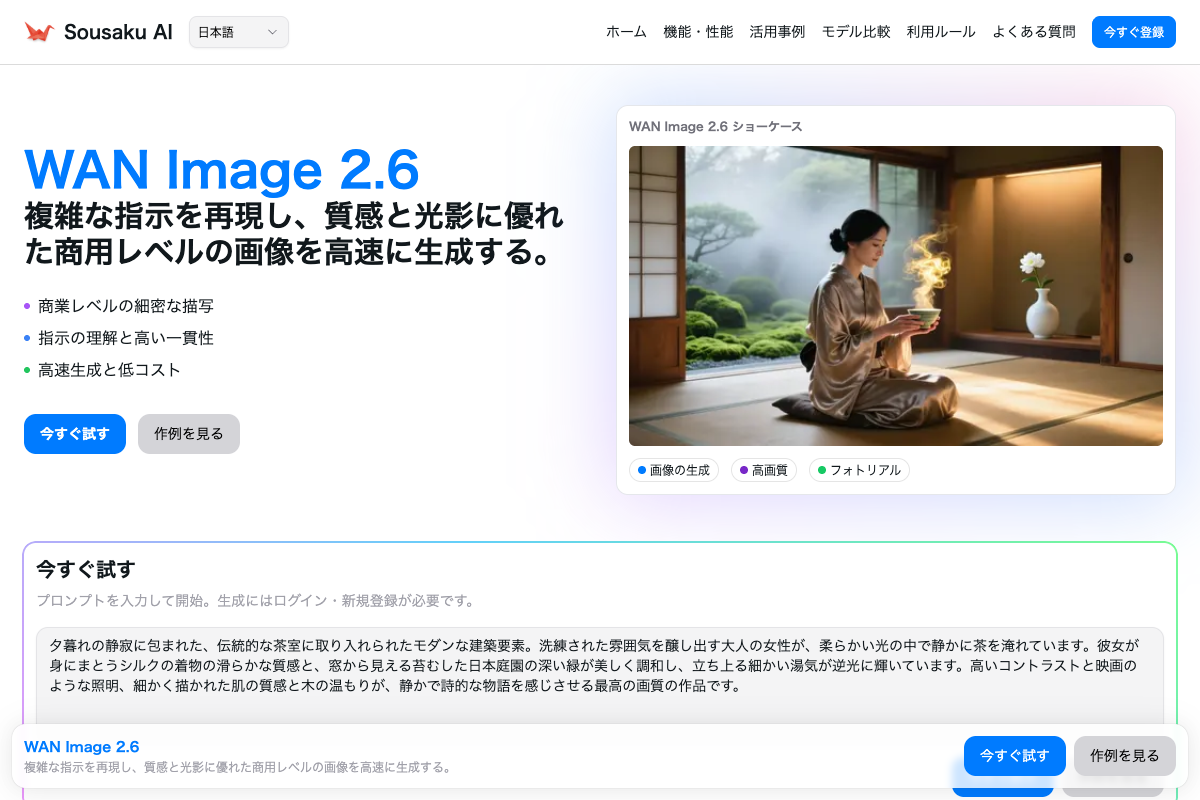Click the Sousaku AI brand name text
Screen dimensions: 1200x800
(118, 32)
